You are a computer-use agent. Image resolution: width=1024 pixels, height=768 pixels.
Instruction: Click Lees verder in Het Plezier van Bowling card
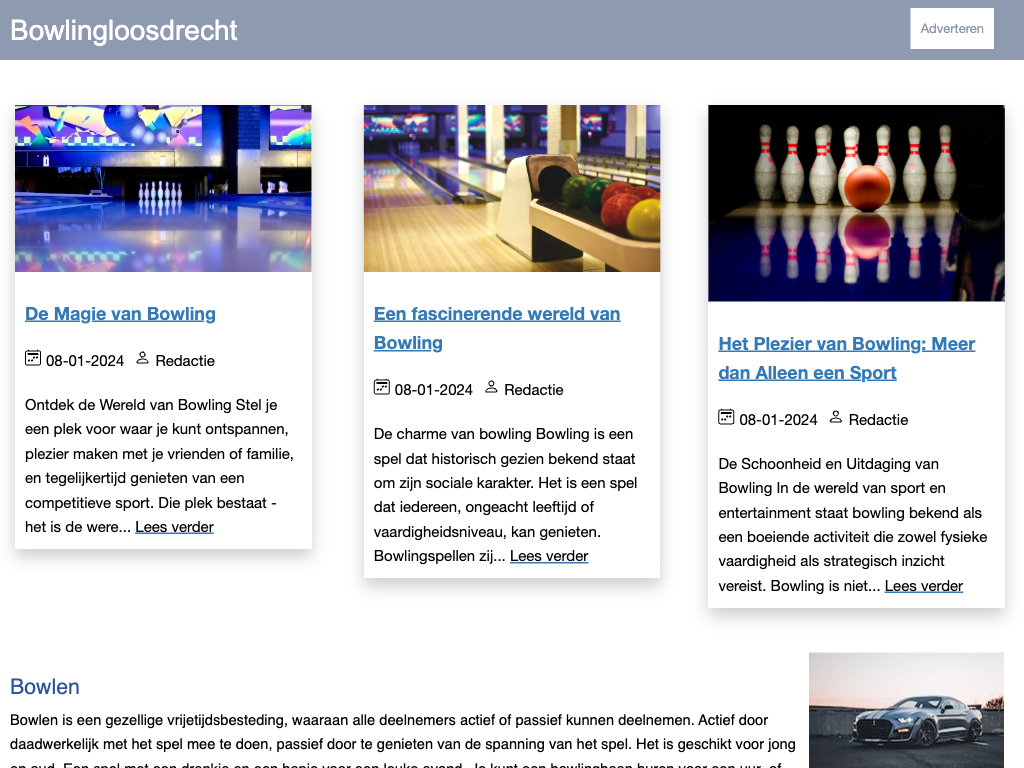[x=923, y=586]
